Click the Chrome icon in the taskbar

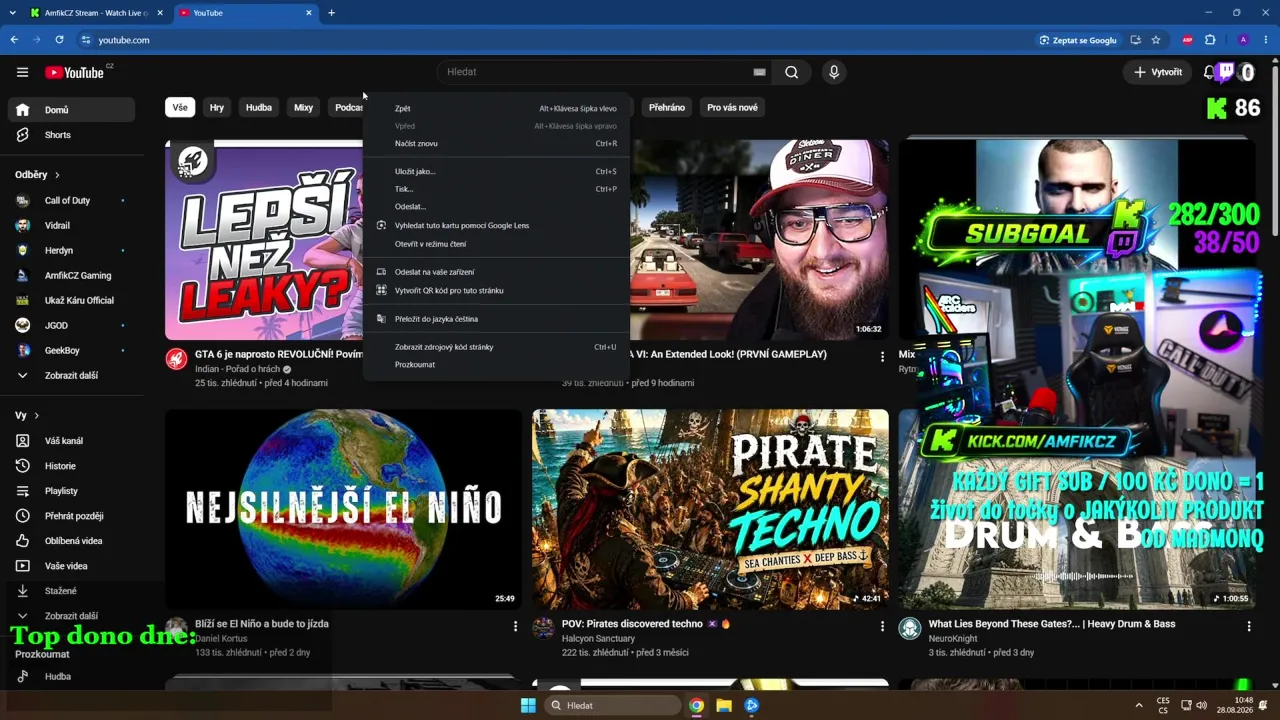coord(696,705)
